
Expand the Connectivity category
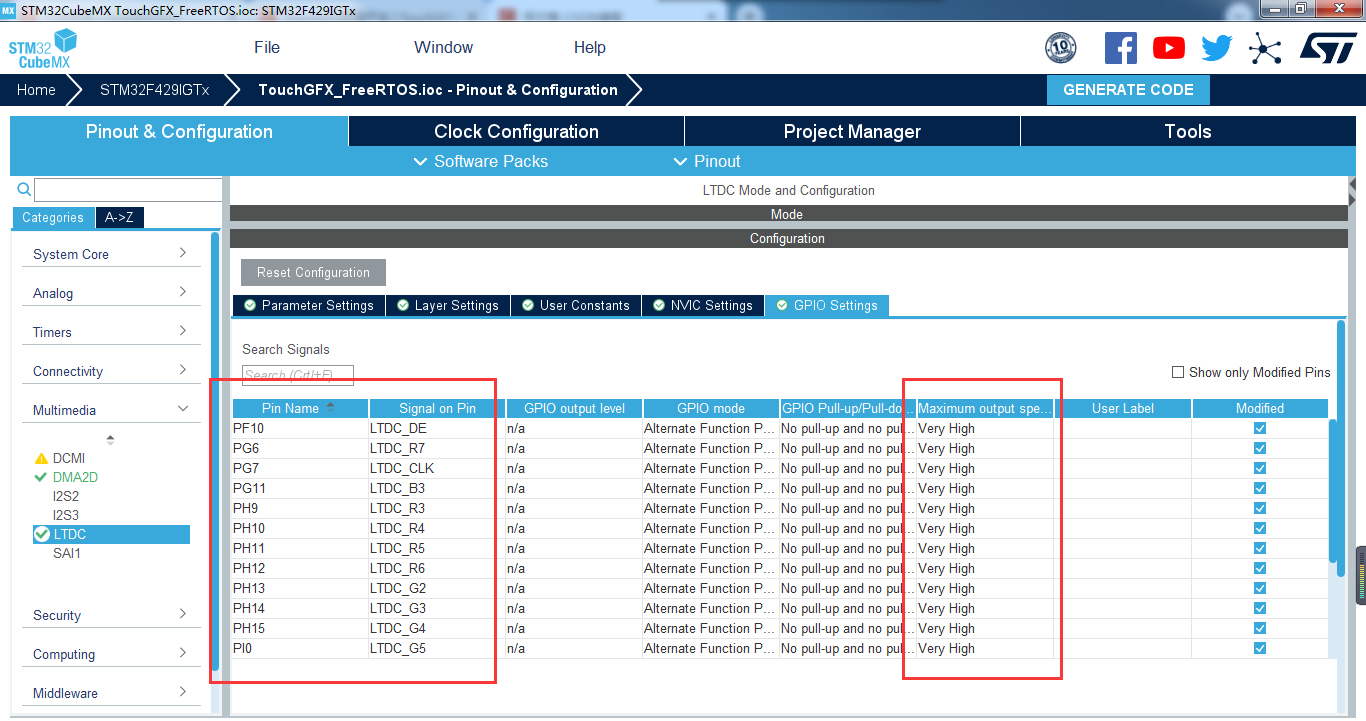point(110,371)
